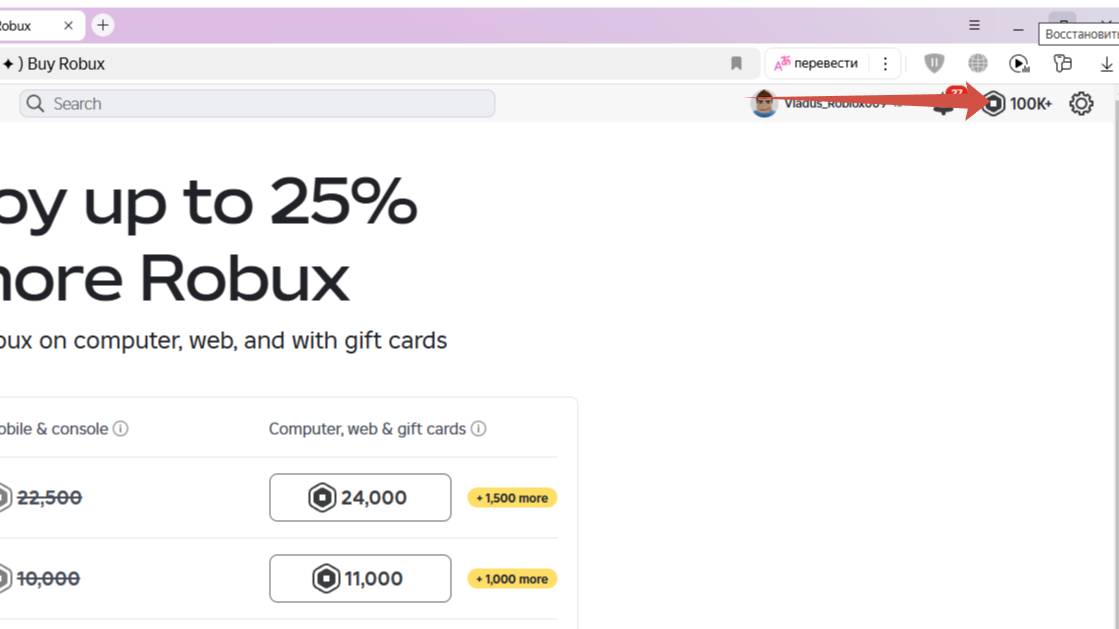Close the Robux browser tab
This screenshot has width=1119, height=629.
68,25
